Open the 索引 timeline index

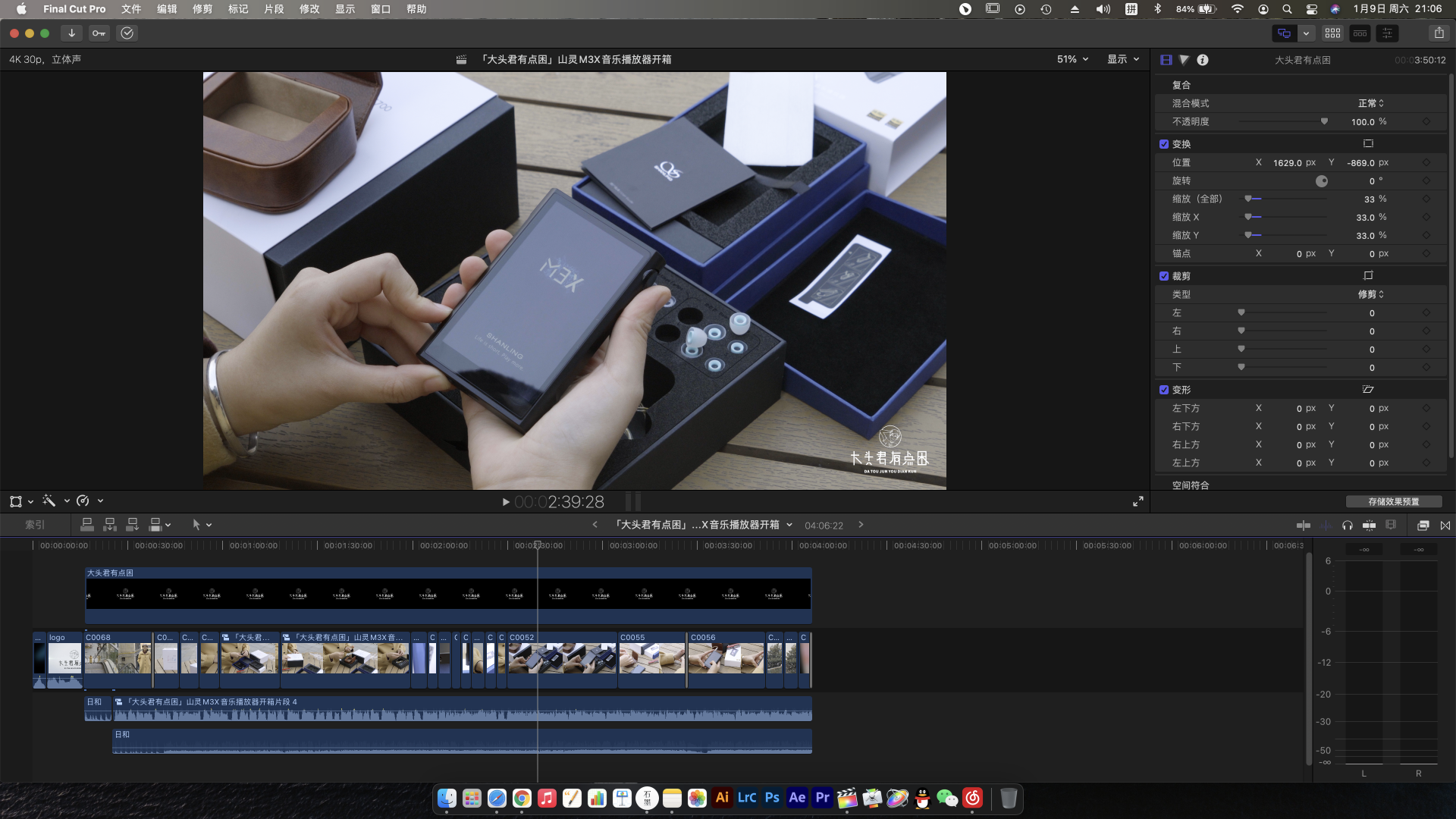tap(35, 524)
